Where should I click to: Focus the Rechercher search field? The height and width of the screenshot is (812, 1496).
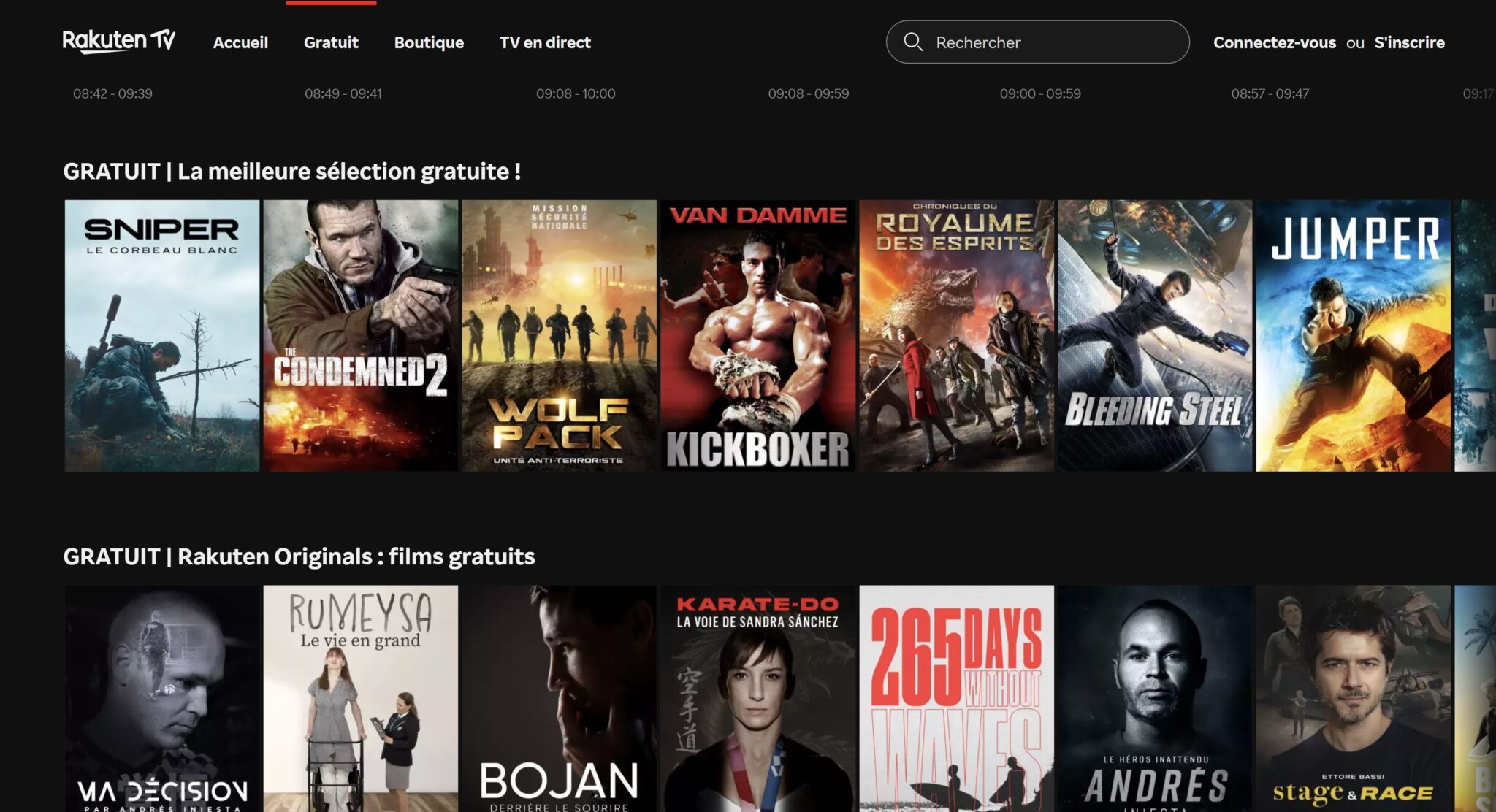[1037, 42]
